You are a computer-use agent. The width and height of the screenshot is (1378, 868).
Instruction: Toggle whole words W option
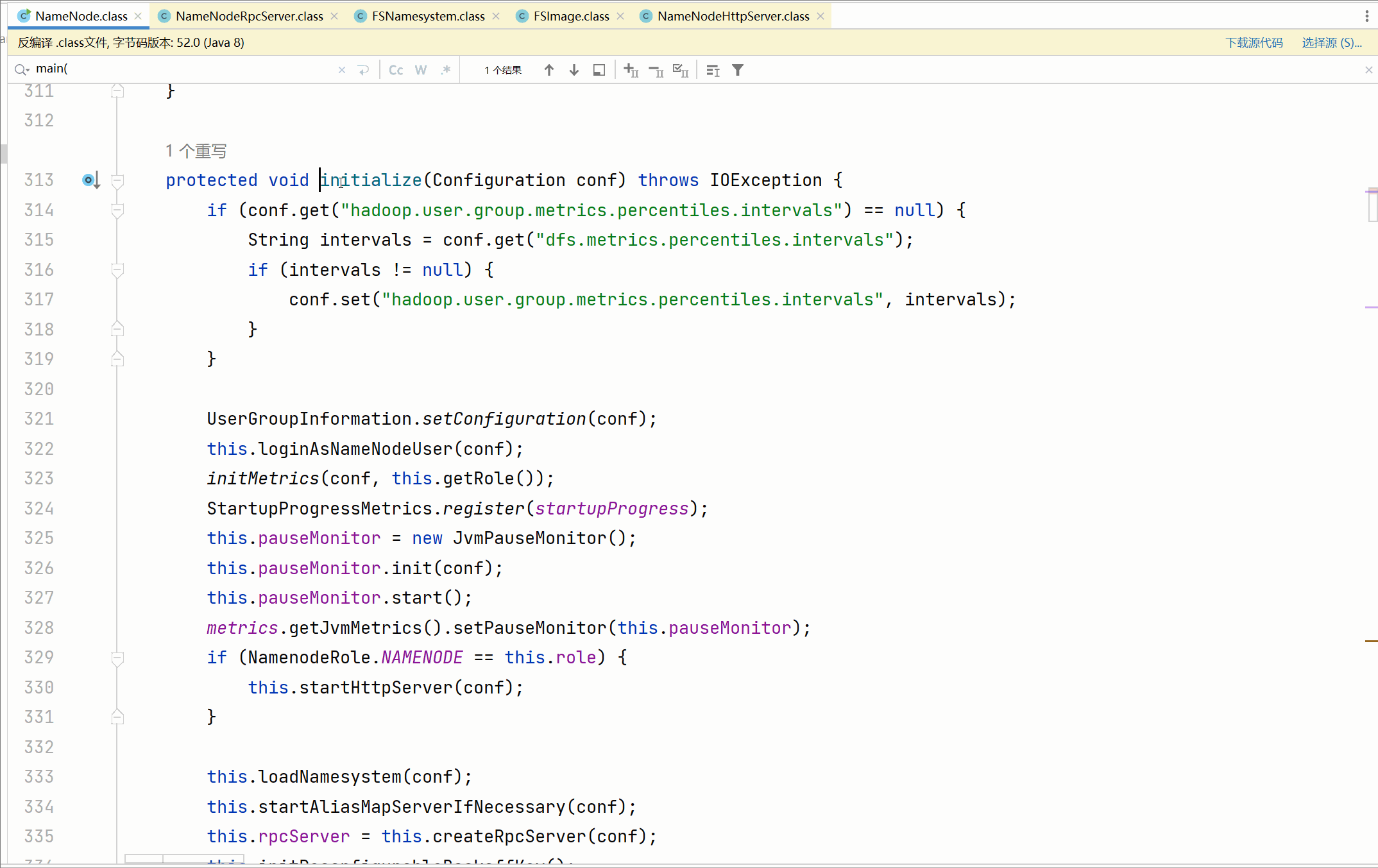pos(421,70)
